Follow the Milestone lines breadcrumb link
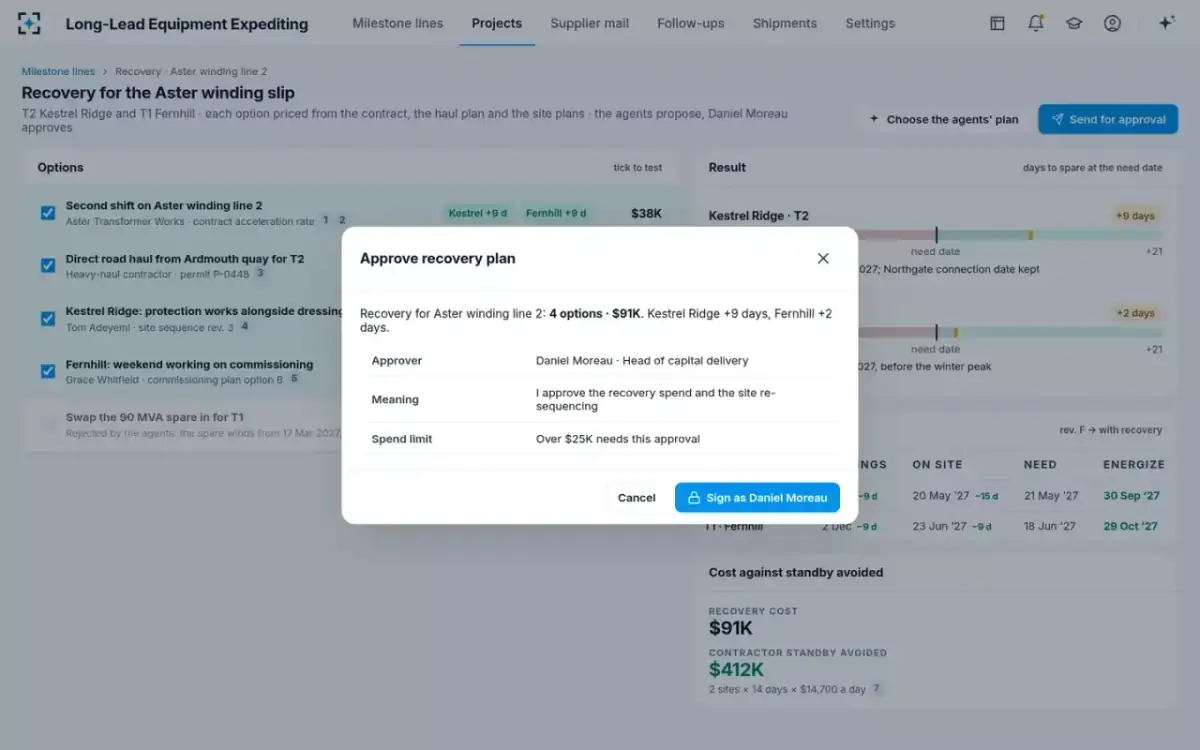The image size is (1200, 750). click(59, 72)
